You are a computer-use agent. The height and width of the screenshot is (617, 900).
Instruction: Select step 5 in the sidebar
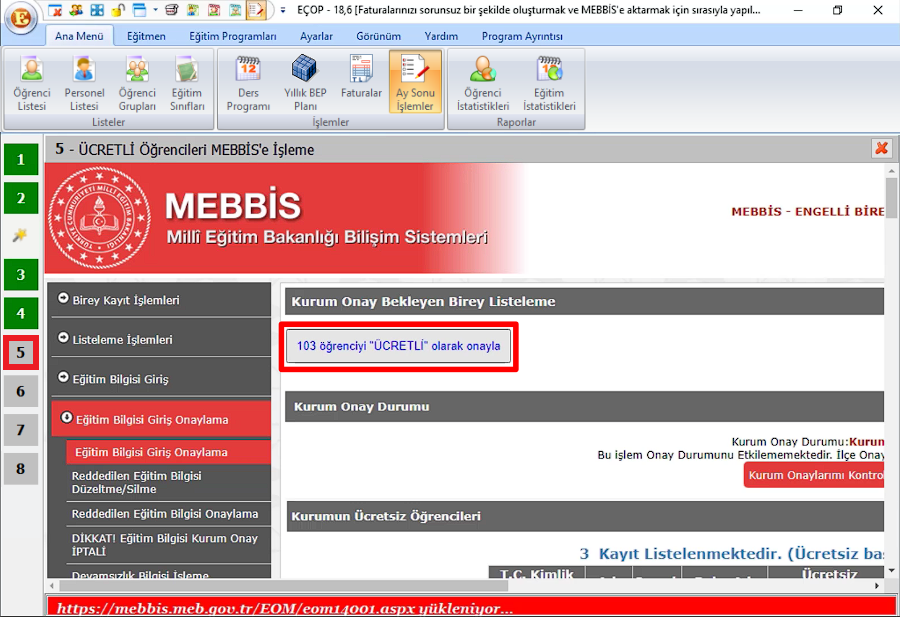(x=21, y=352)
